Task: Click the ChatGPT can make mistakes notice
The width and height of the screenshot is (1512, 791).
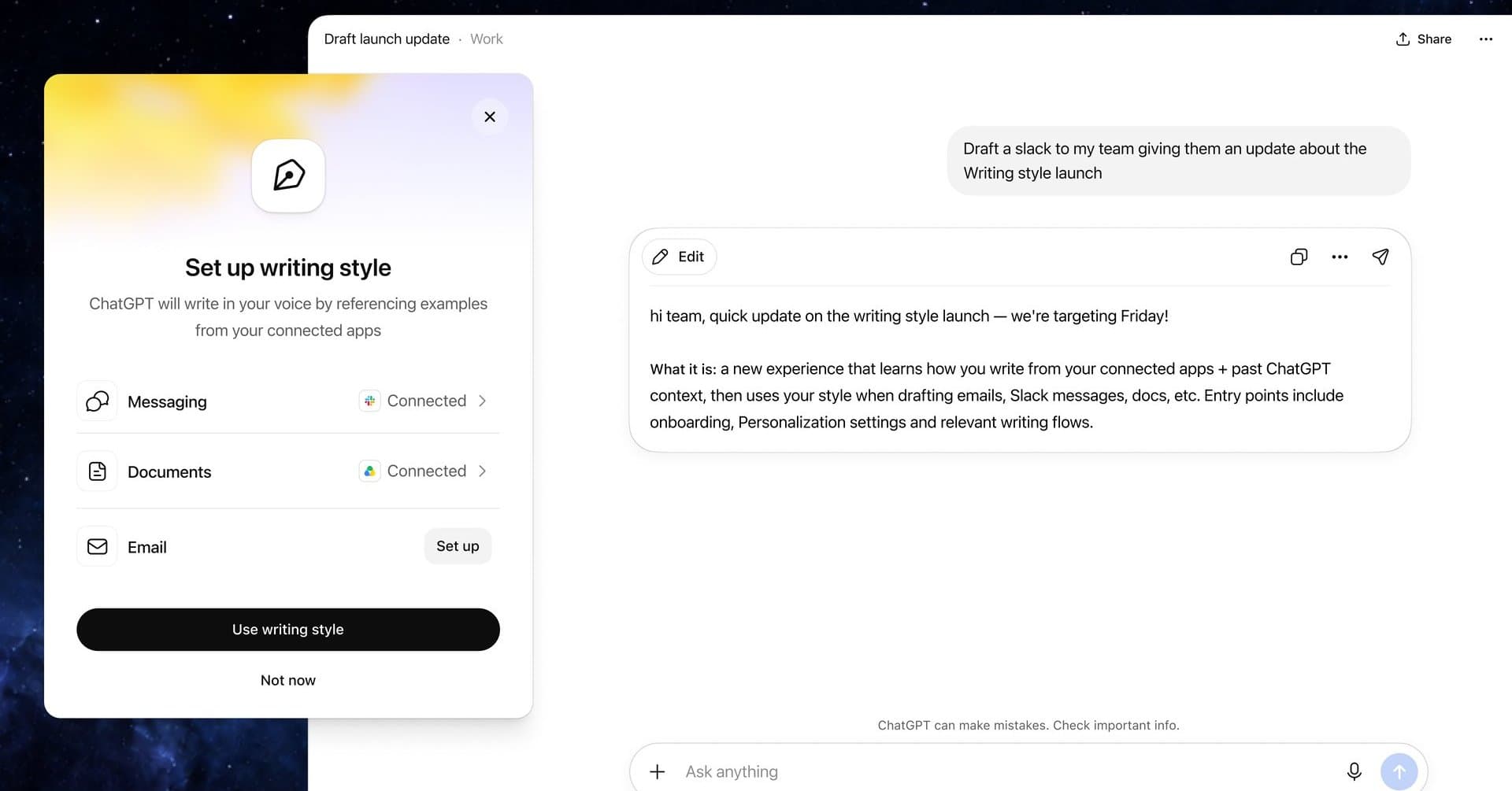Action: click(x=1028, y=725)
